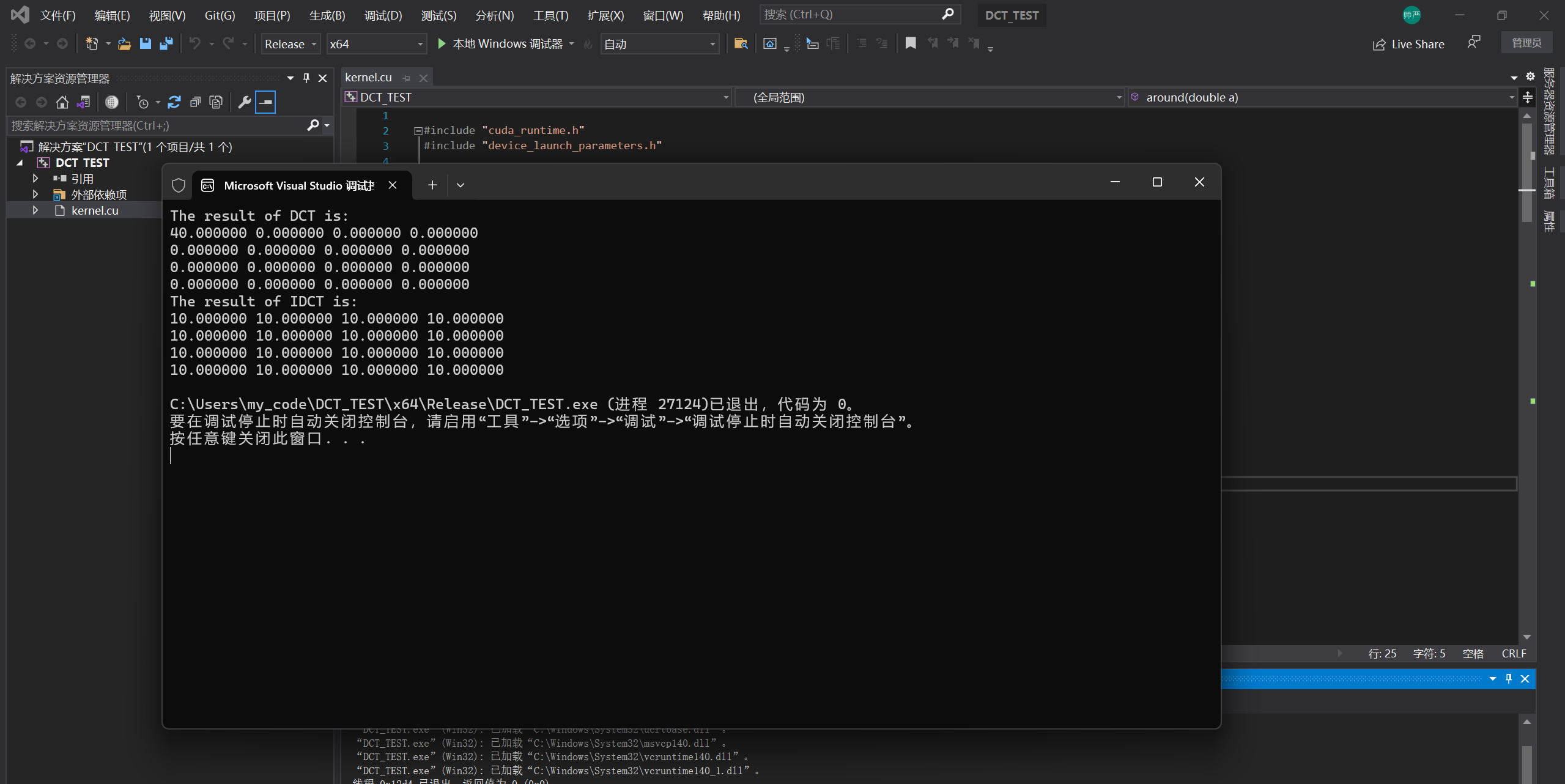This screenshot has width=1565, height=784.
Task: Click the Undo icon in toolbar
Action: pos(193,43)
